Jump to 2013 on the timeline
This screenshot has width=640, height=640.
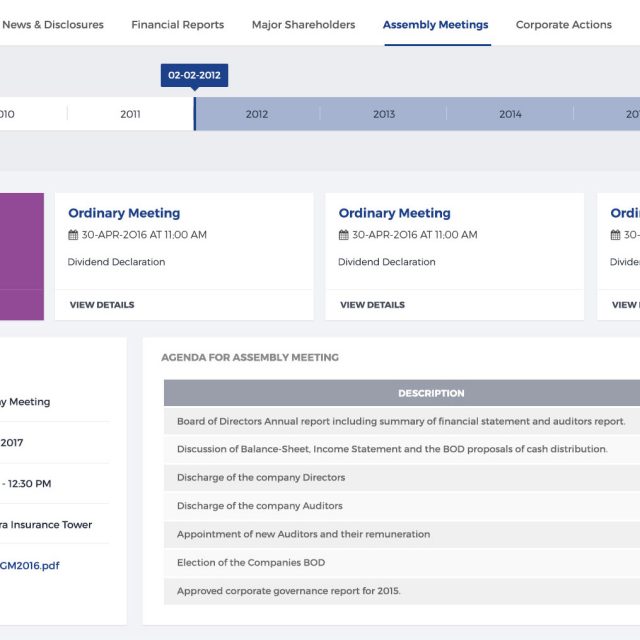[384, 114]
